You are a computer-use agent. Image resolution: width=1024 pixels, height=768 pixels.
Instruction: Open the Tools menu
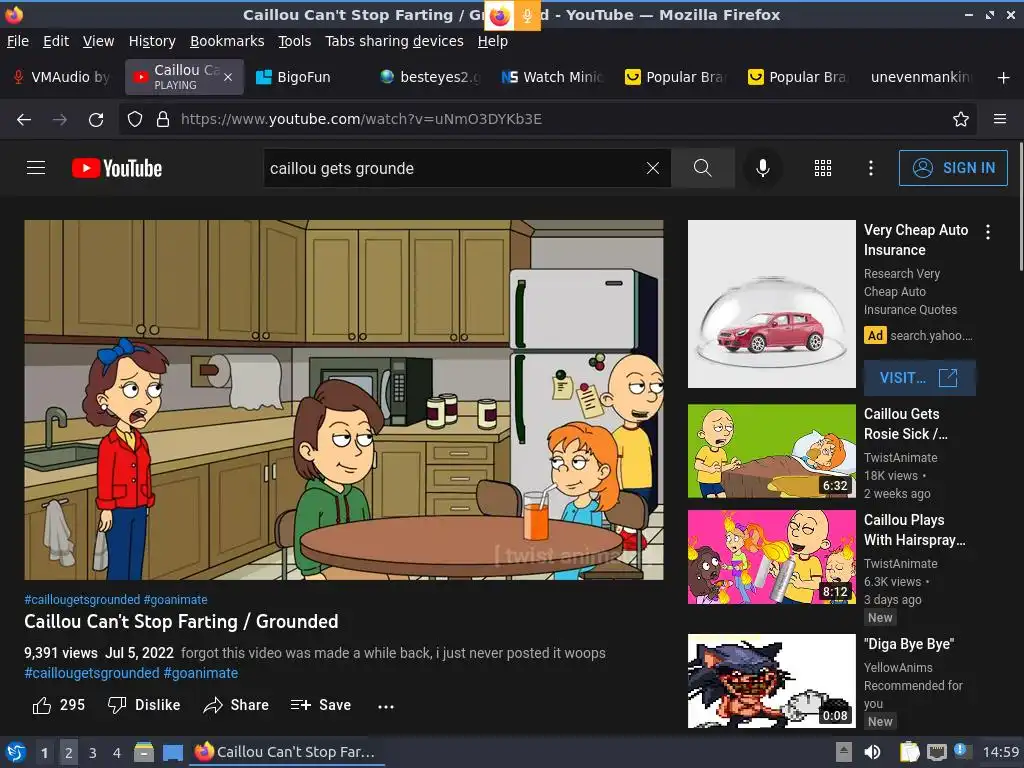[x=295, y=41]
